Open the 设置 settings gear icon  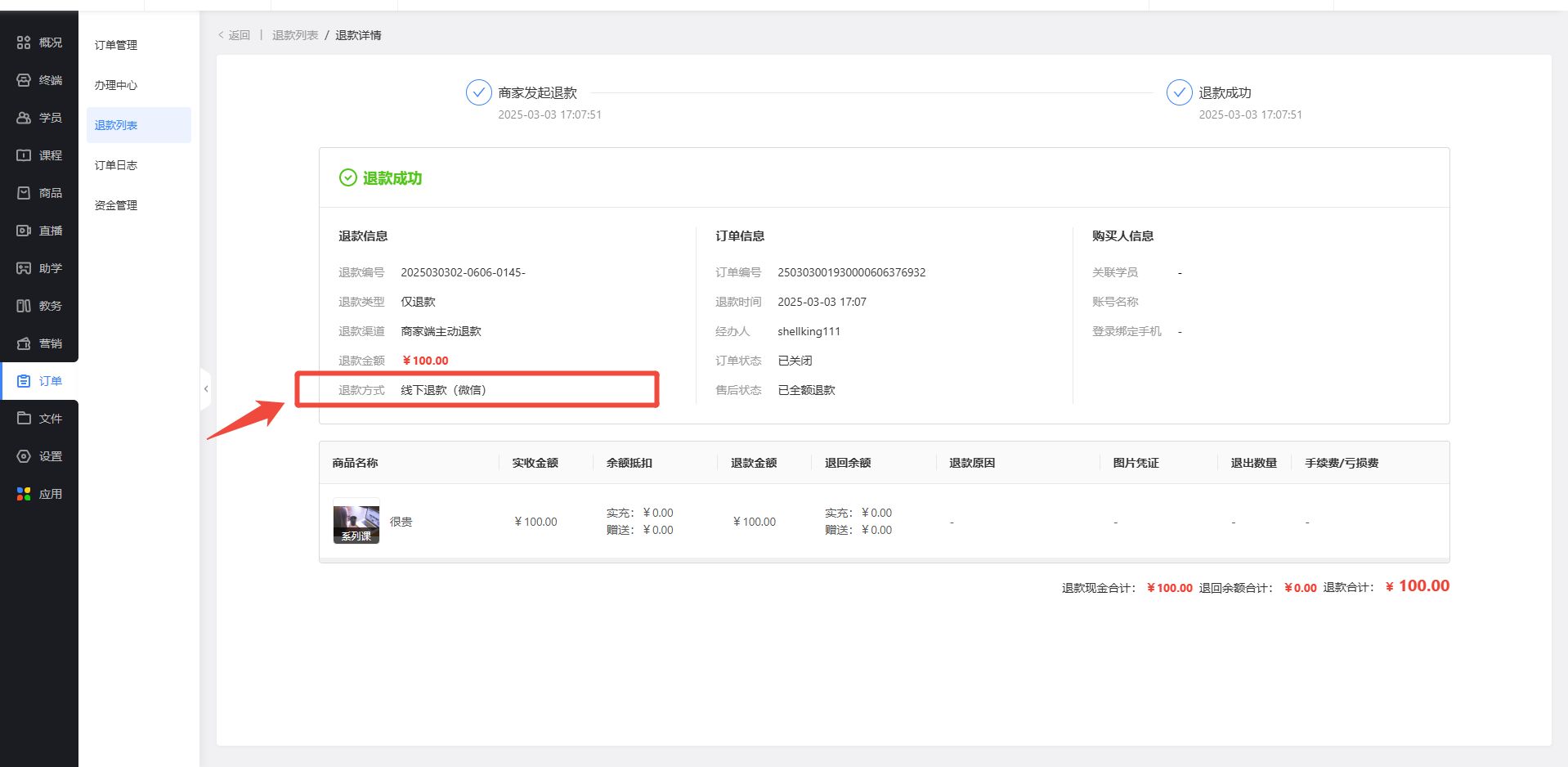coord(24,456)
